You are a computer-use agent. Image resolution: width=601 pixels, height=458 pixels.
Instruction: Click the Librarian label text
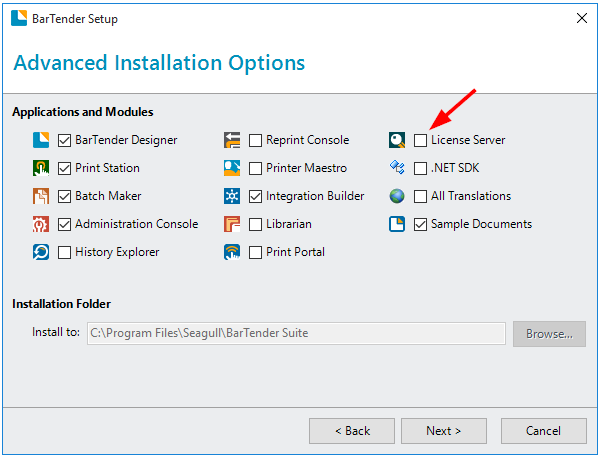[x=289, y=224]
